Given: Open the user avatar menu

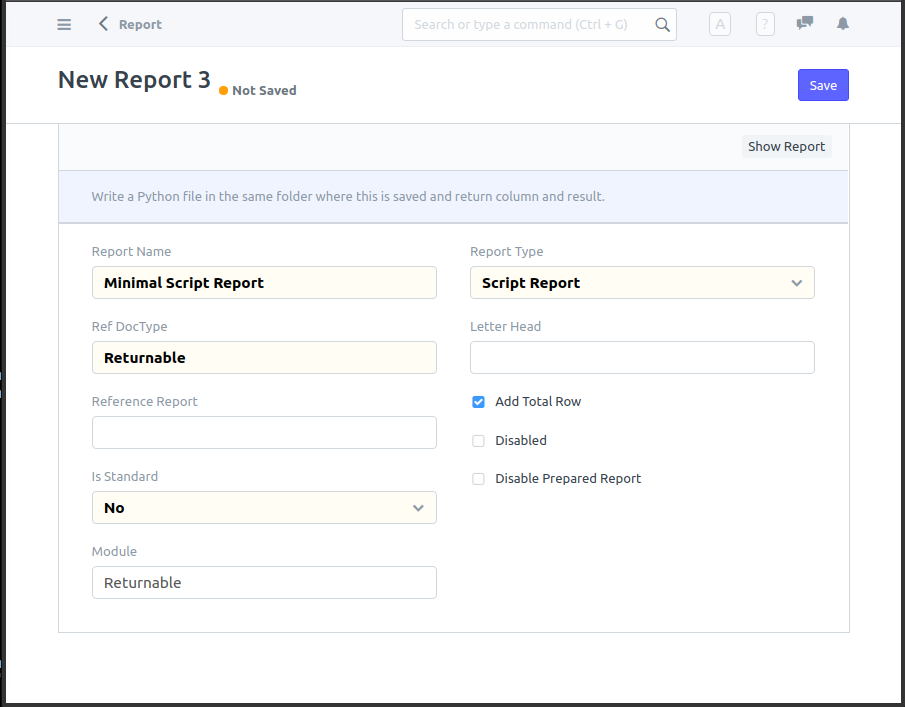Looking at the screenshot, I should click(719, 24).
